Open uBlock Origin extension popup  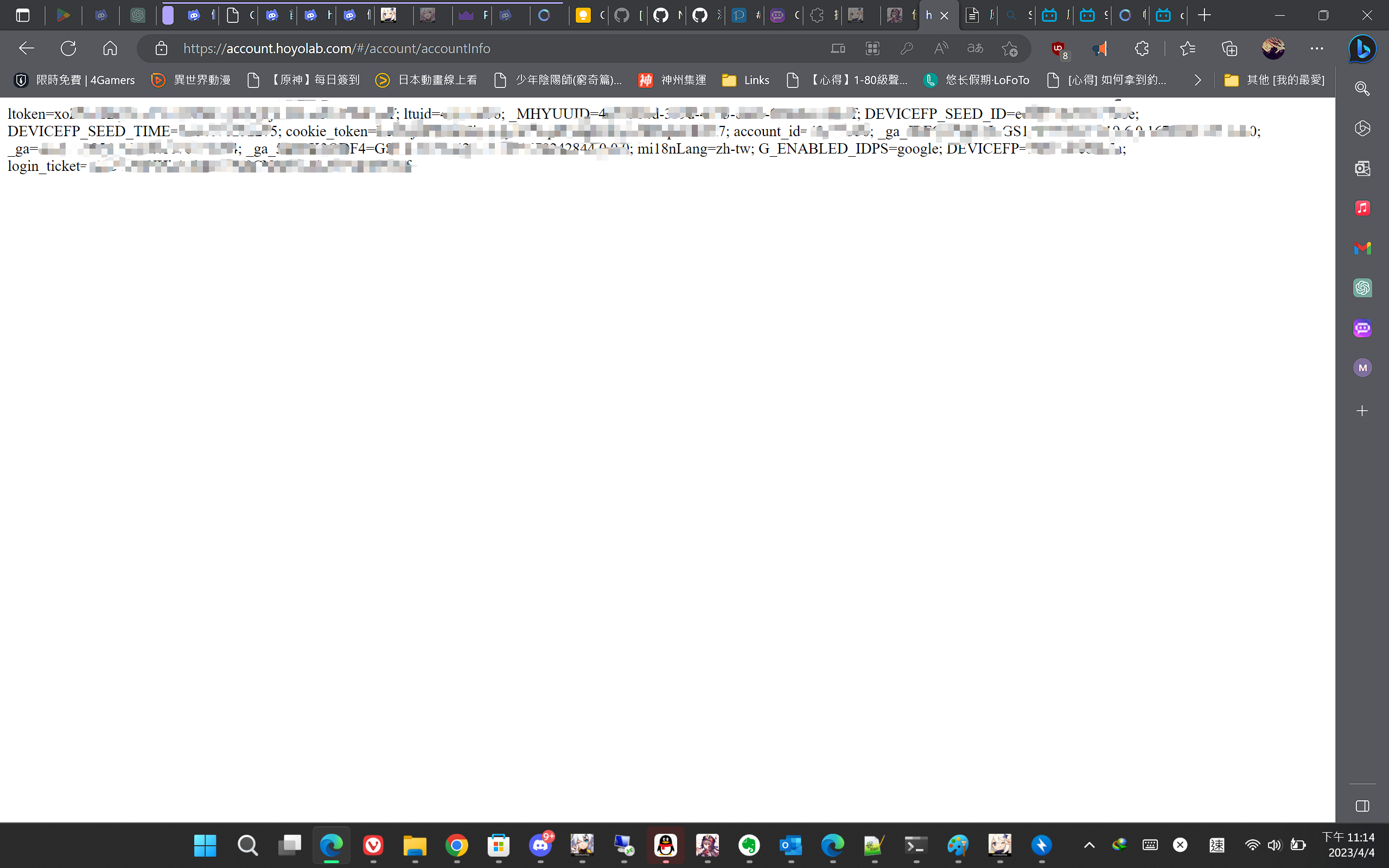1058,48
